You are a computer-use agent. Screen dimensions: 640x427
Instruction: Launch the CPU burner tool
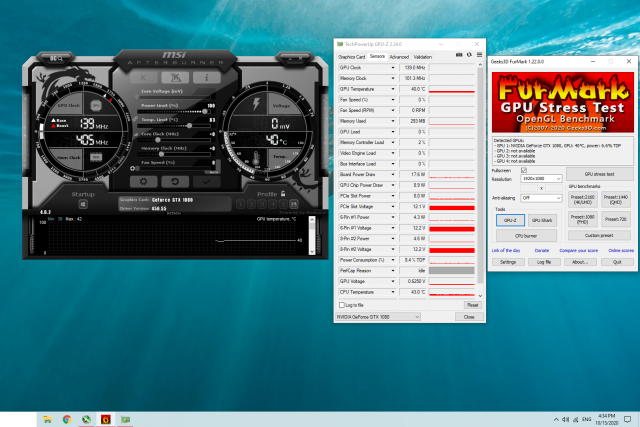526,236
